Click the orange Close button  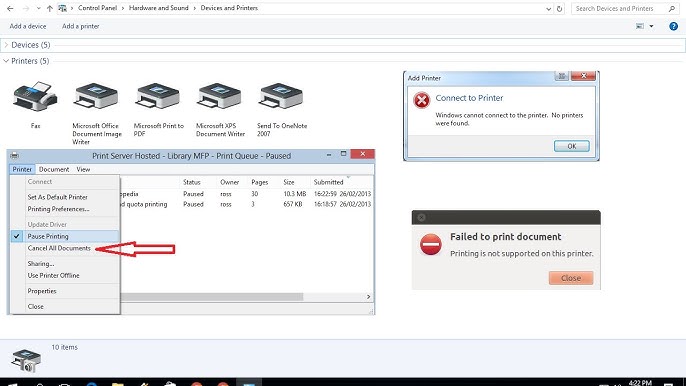click(571, 278)
